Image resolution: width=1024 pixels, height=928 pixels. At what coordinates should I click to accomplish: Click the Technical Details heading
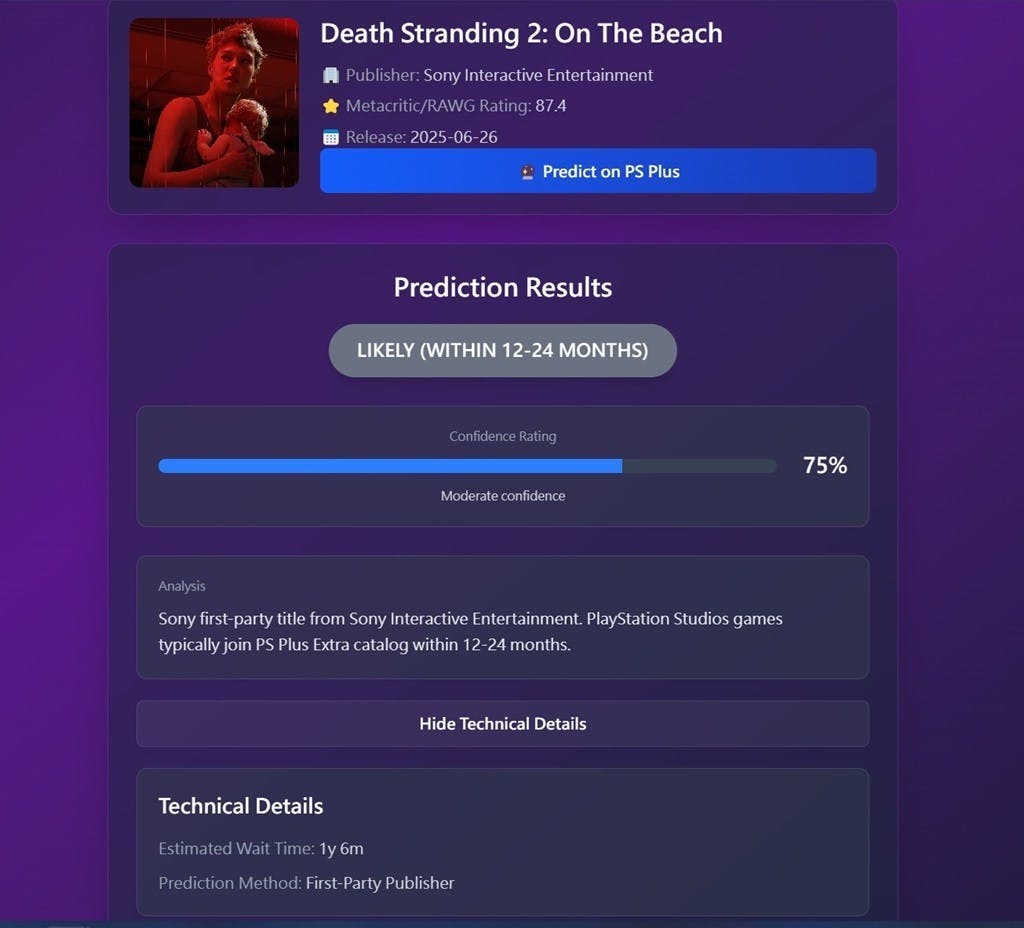(x=241, y=806)
